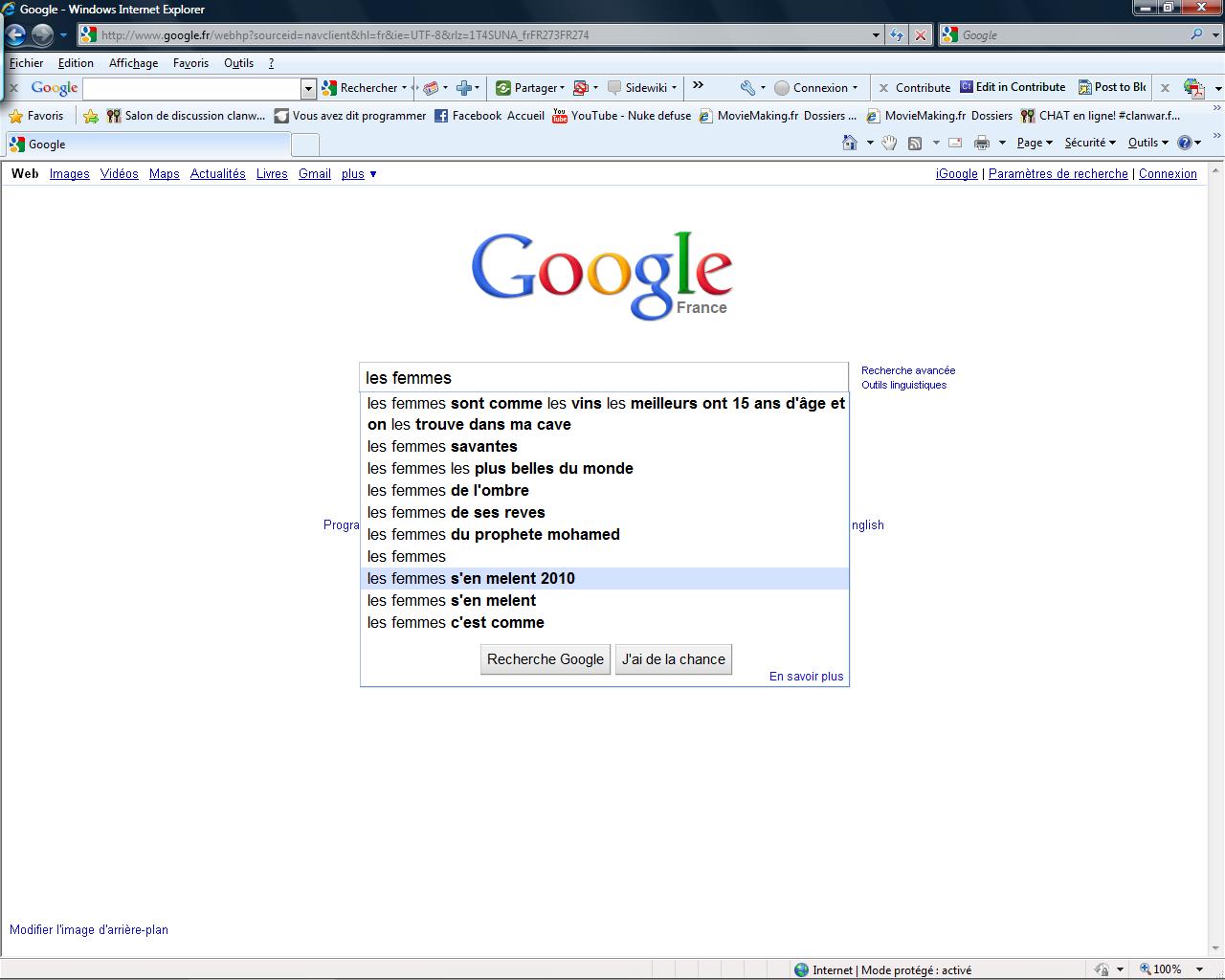This screenshot has height=980, width=1225.
Task: Open the Fichier menu
Action: 26,63
